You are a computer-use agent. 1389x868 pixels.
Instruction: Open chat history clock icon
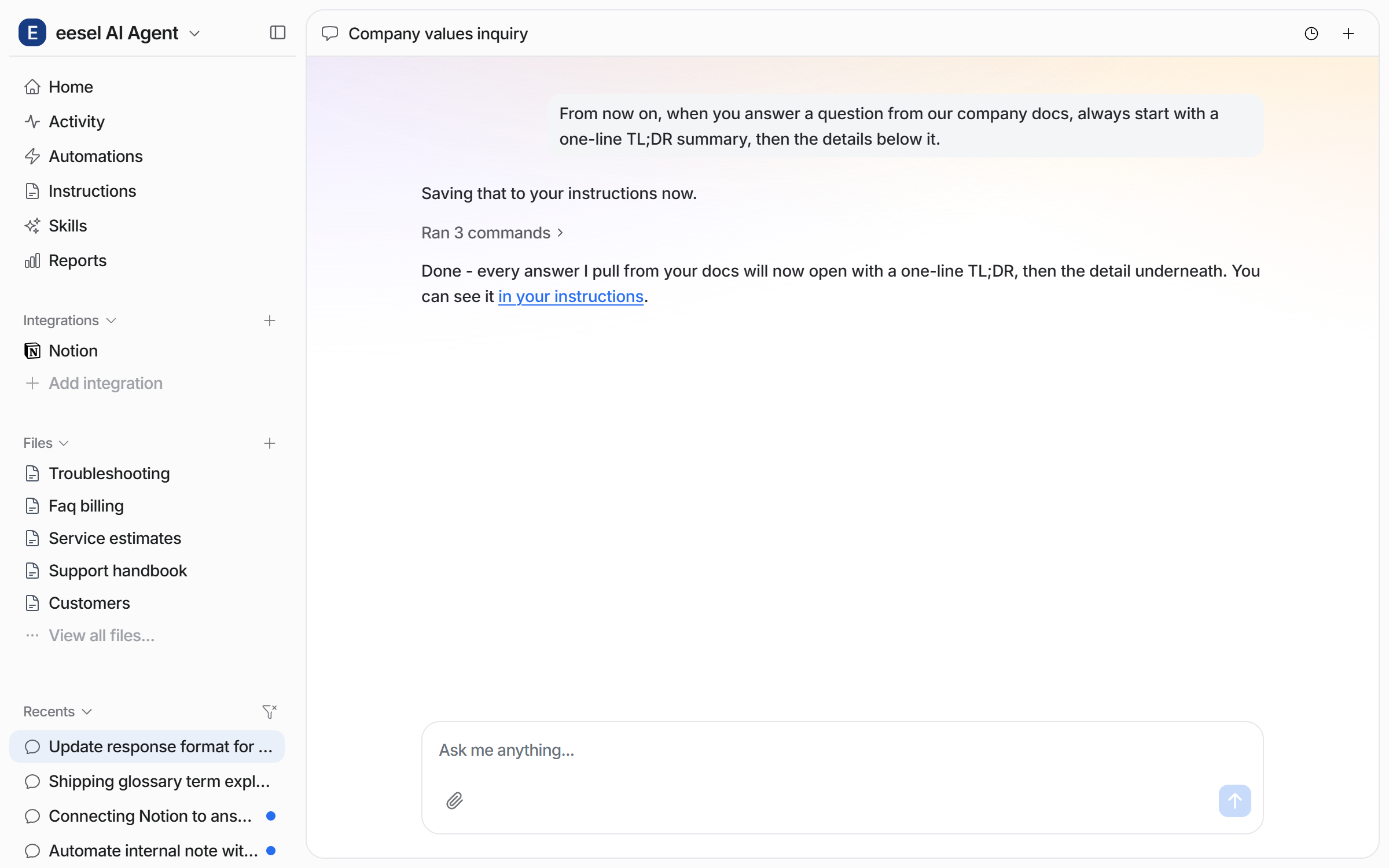coord(1311,34)
